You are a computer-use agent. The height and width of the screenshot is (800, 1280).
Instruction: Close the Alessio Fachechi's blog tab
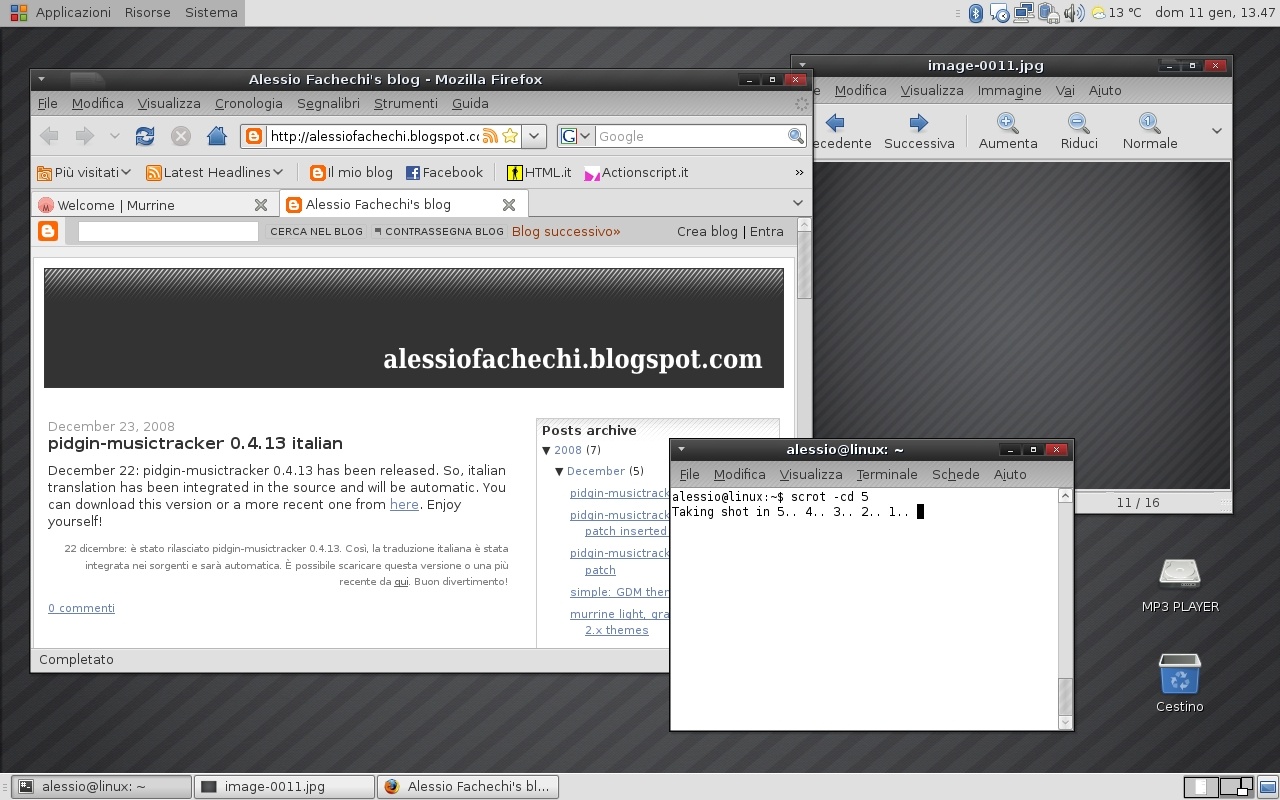[509, 205]
